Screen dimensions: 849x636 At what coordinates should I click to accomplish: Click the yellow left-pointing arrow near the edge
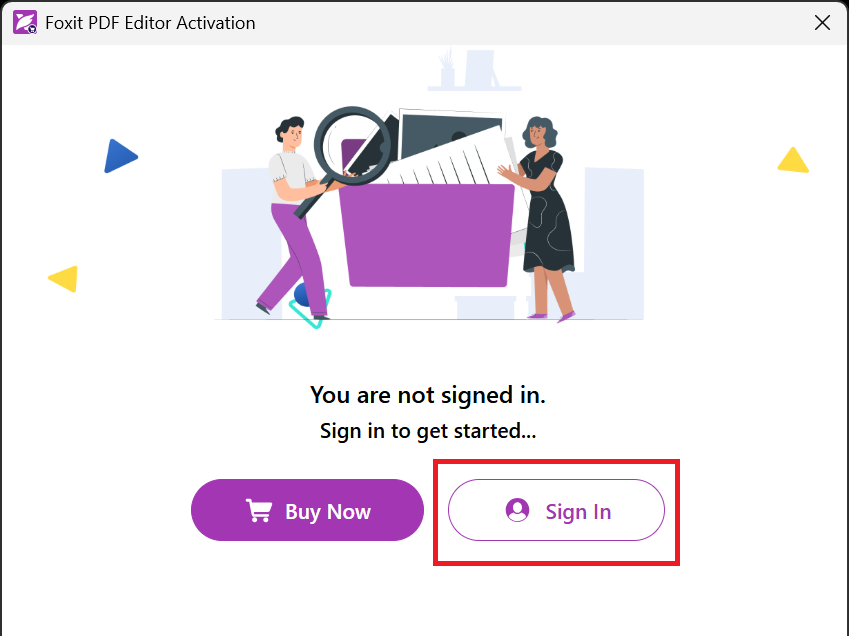[x=62, y=280]
